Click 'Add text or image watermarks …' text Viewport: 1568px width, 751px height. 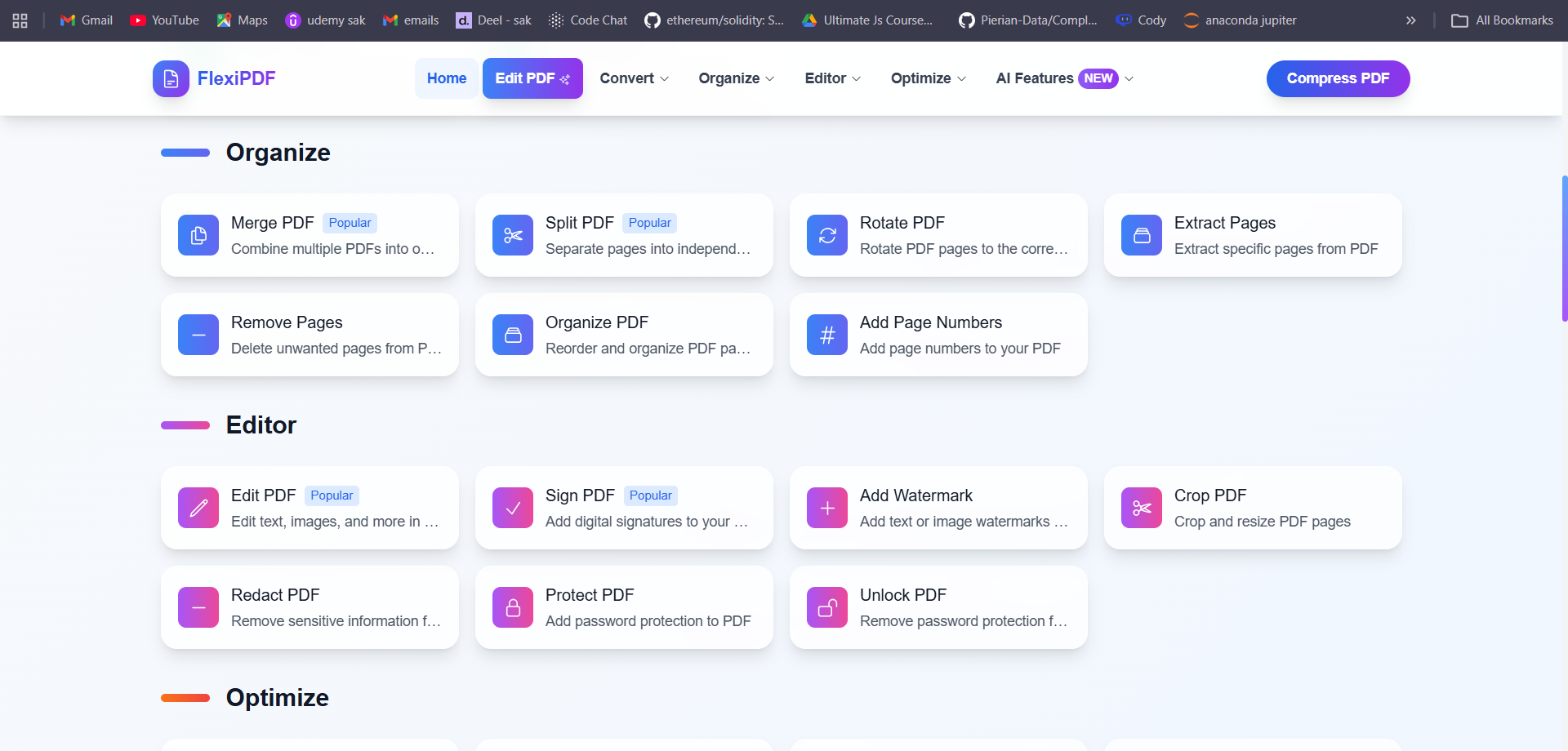tap(964, 522)
